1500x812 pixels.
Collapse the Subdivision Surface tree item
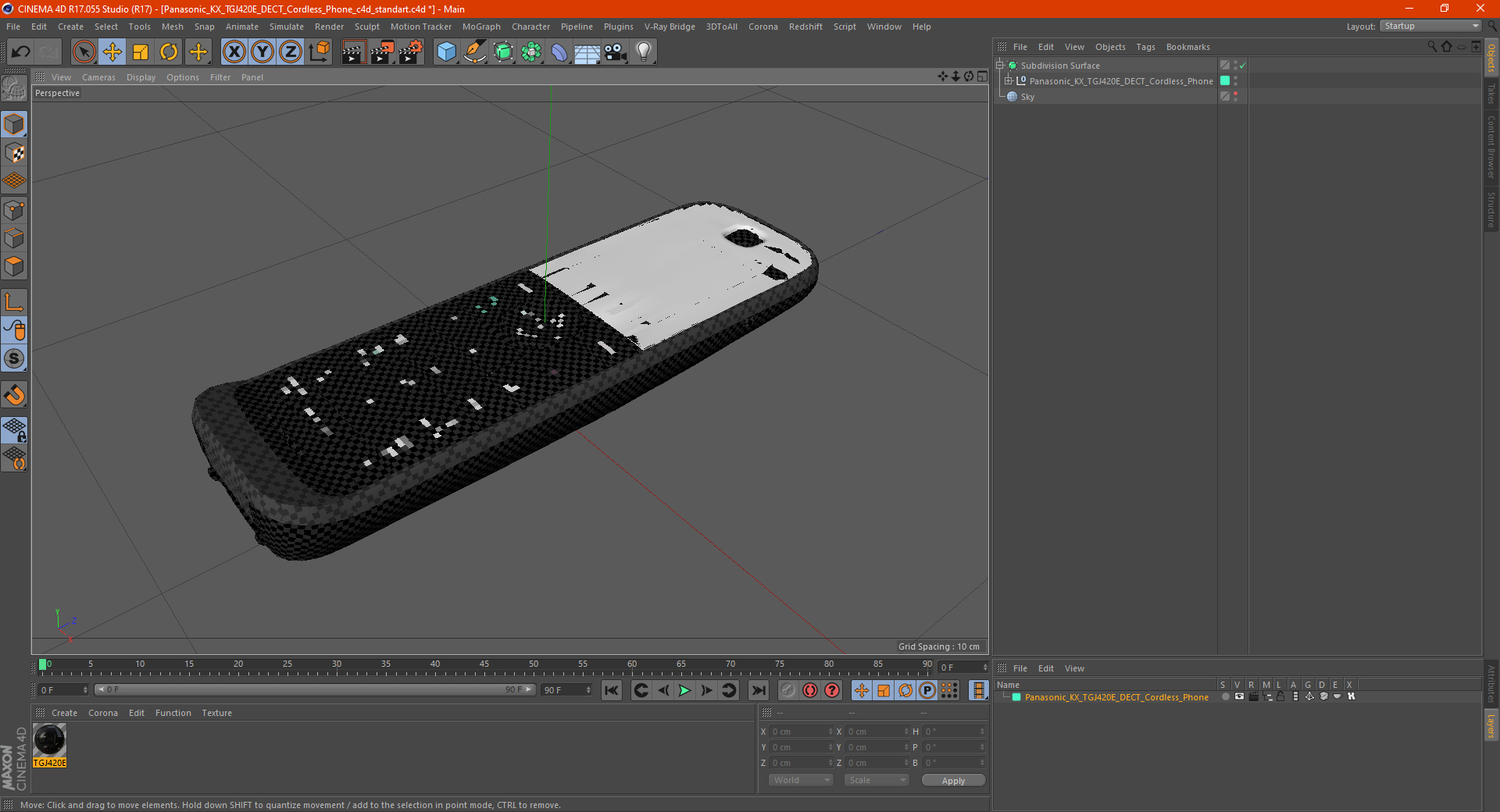click(1000, 66)
